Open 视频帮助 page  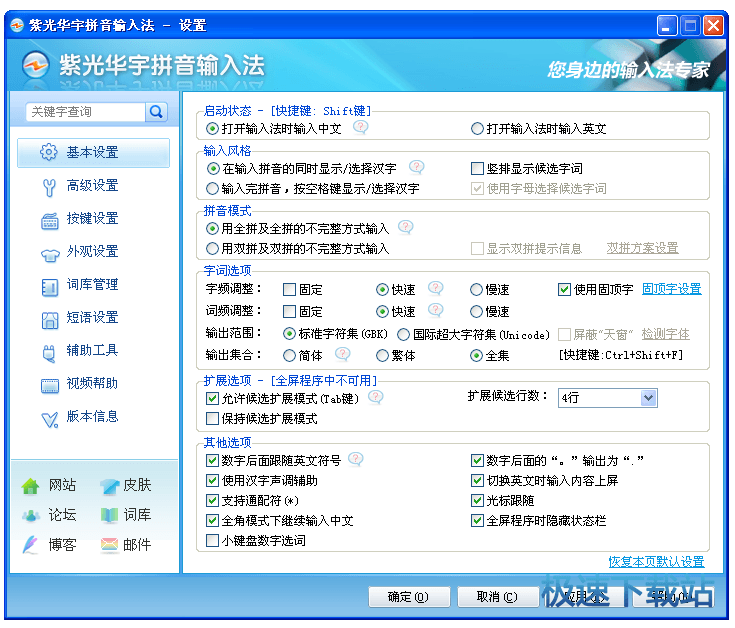[93, 384]
